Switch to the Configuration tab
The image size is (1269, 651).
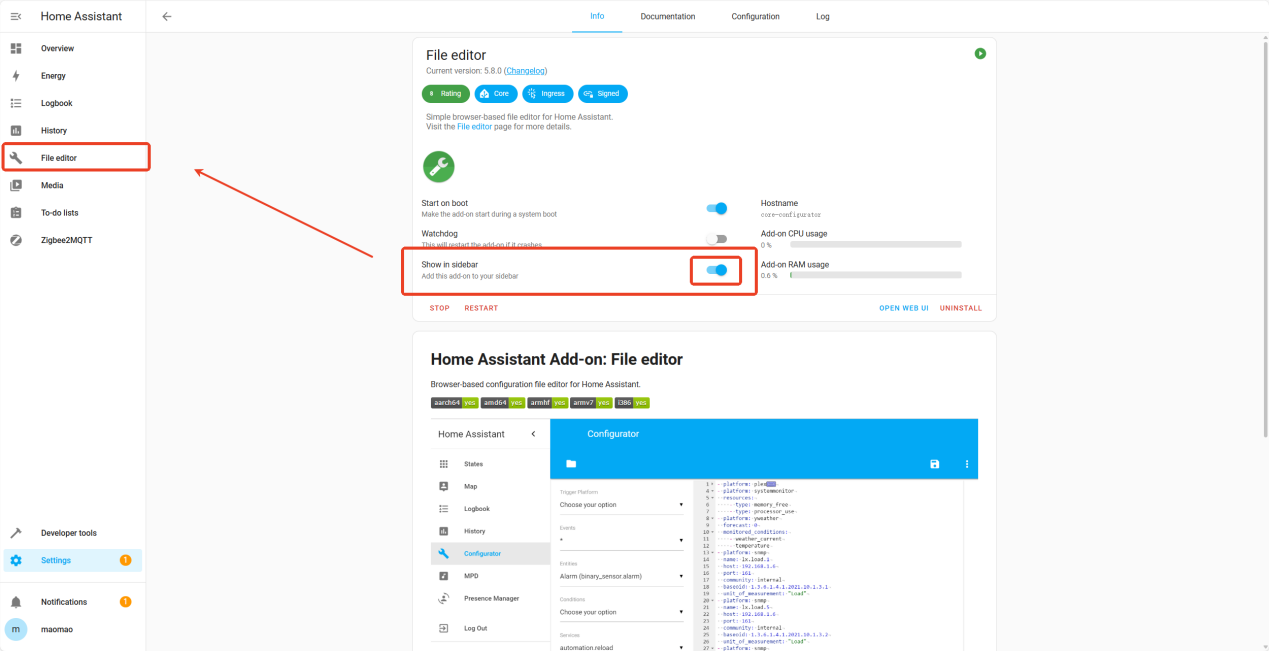click(755, 16)
